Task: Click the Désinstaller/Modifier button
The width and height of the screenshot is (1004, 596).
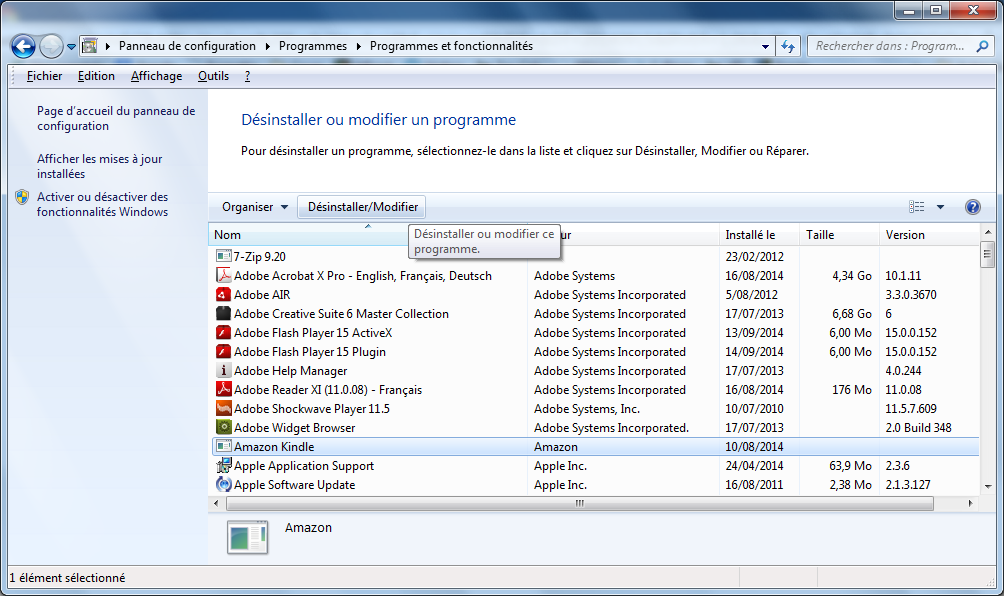Action: [x=362, y=207]
